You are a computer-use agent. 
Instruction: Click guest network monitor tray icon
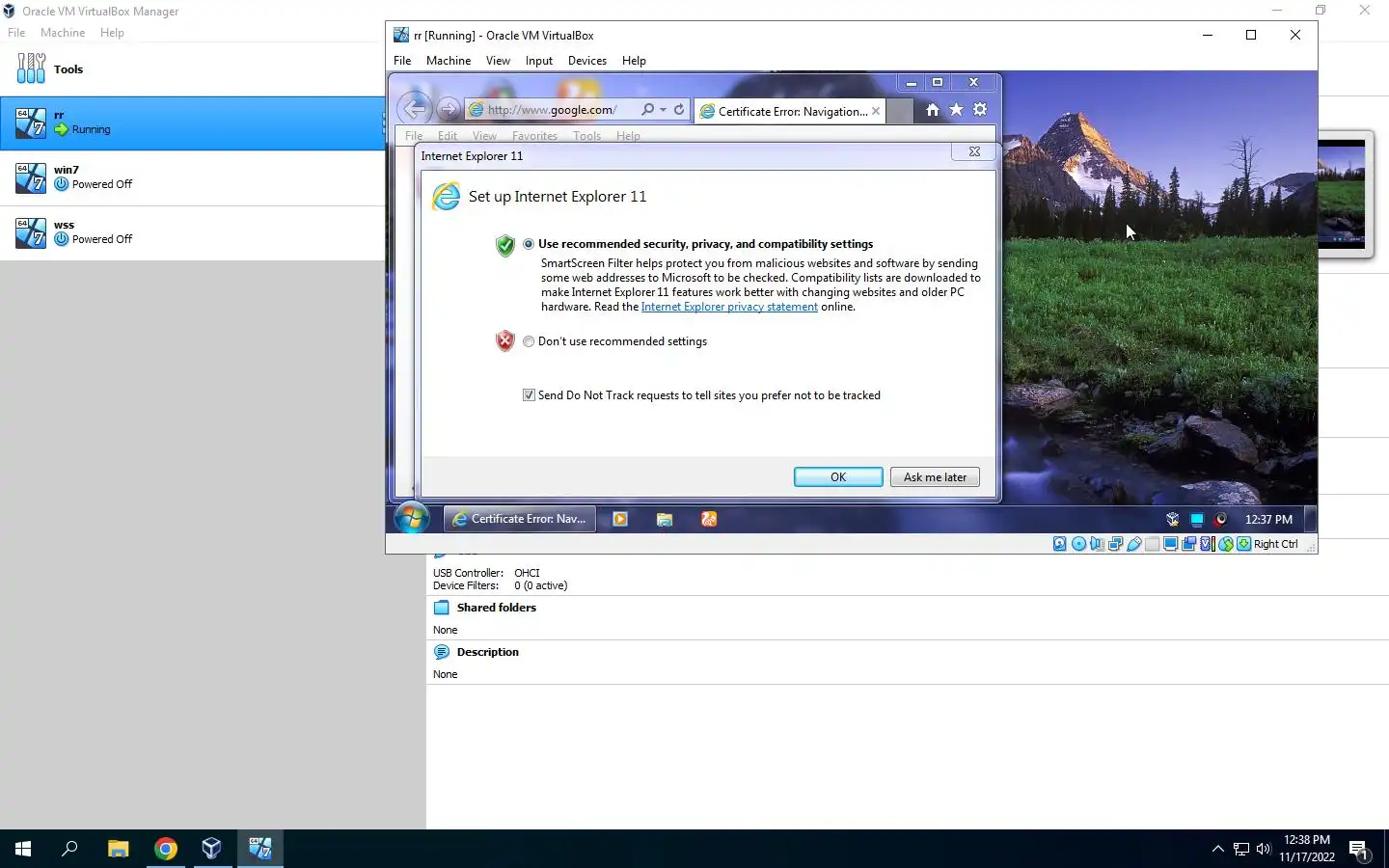[x=1197, y=519]
